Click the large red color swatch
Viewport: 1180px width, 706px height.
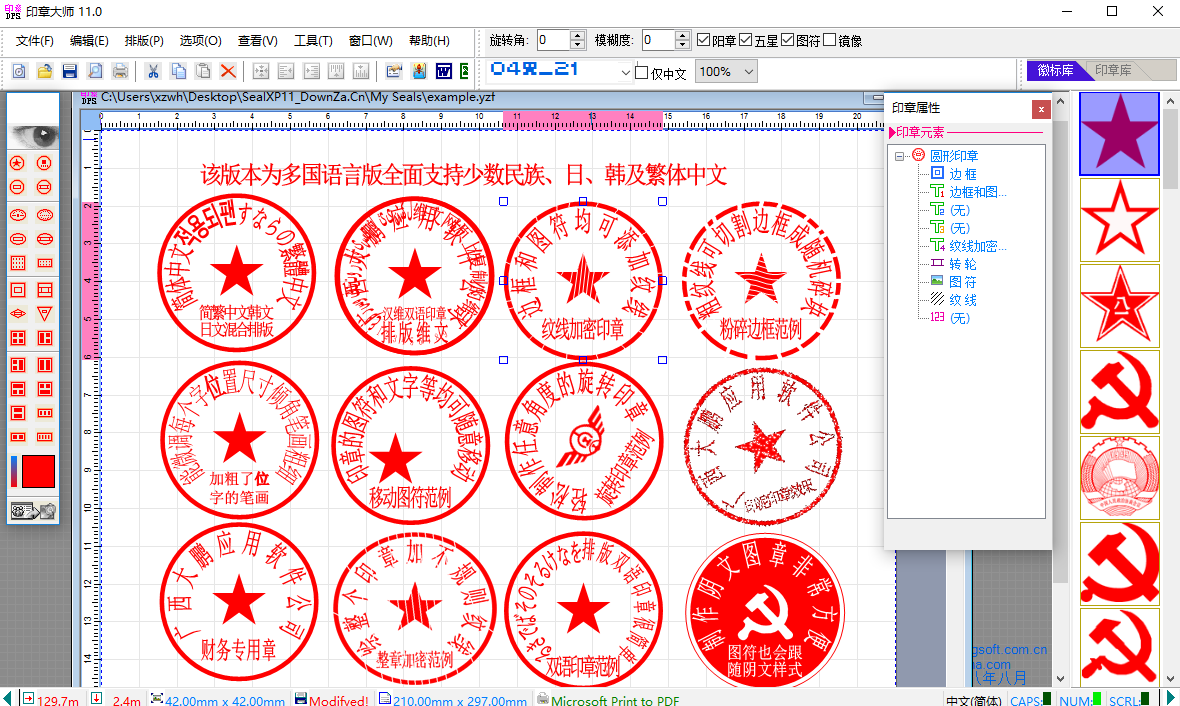click(x=38, y=472)
